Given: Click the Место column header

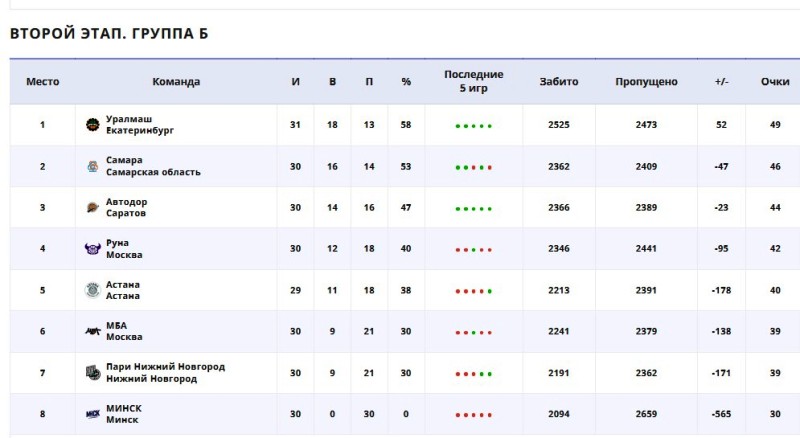Looking at the screenshot, I should pyautogui.click(x=43, y=82).
